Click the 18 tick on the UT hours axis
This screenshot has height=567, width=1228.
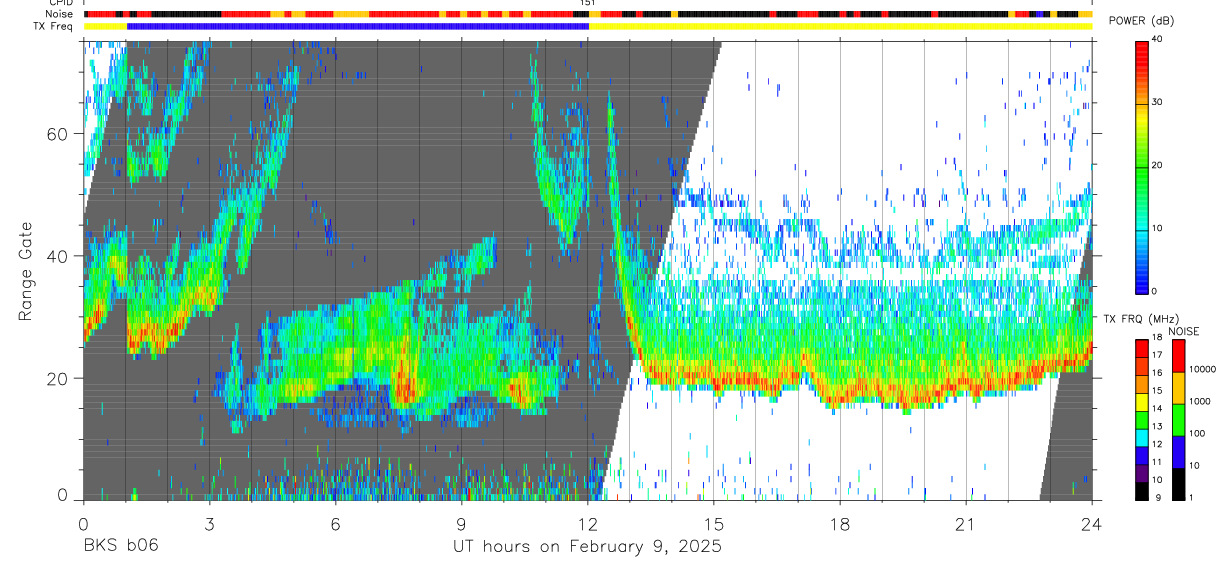839,524
